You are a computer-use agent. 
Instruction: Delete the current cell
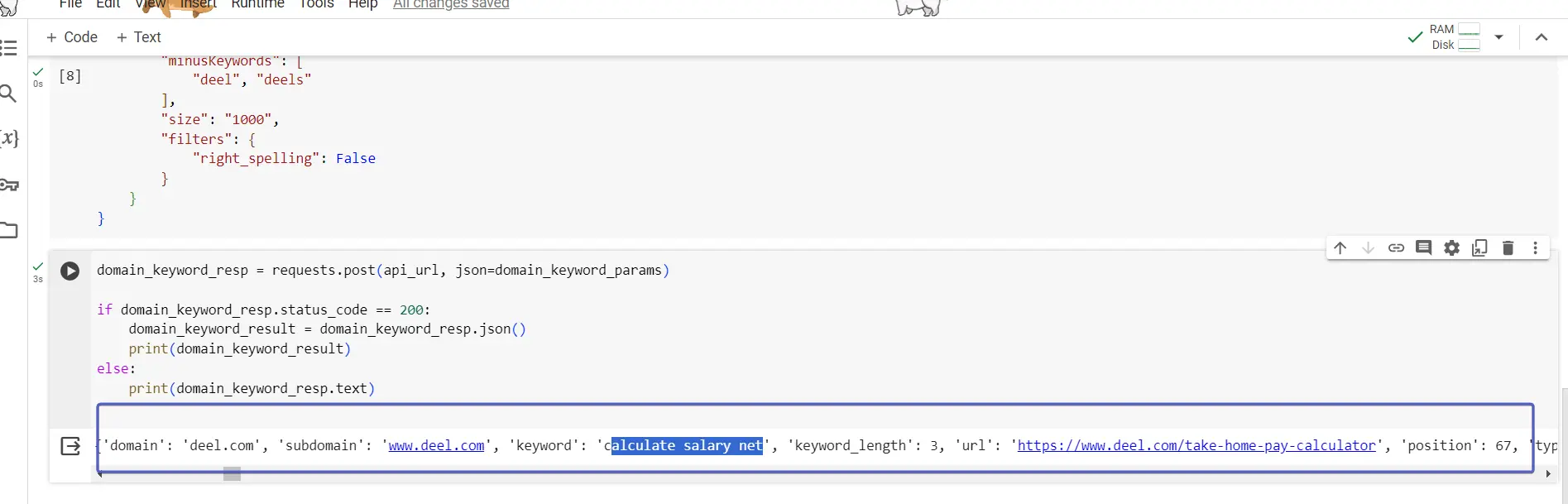tap(1508, 247)
